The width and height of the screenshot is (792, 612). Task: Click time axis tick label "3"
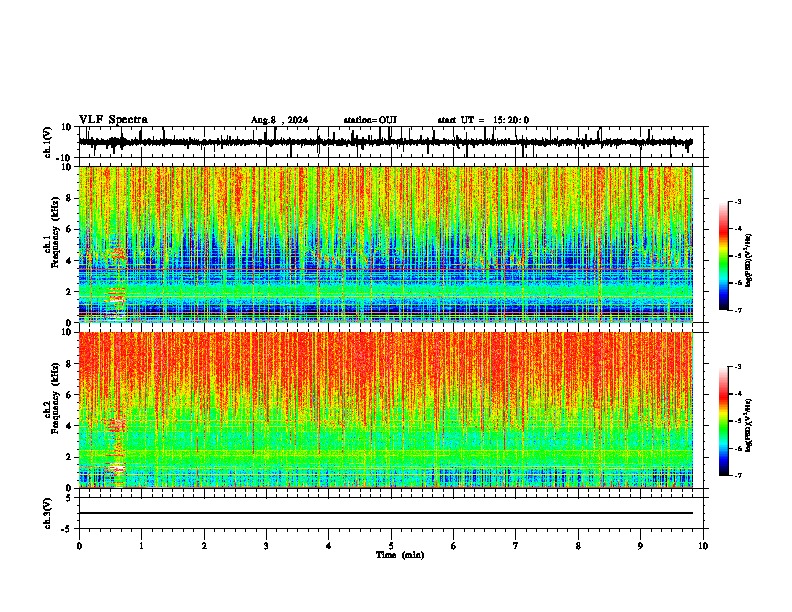click(x=267, y=546)
